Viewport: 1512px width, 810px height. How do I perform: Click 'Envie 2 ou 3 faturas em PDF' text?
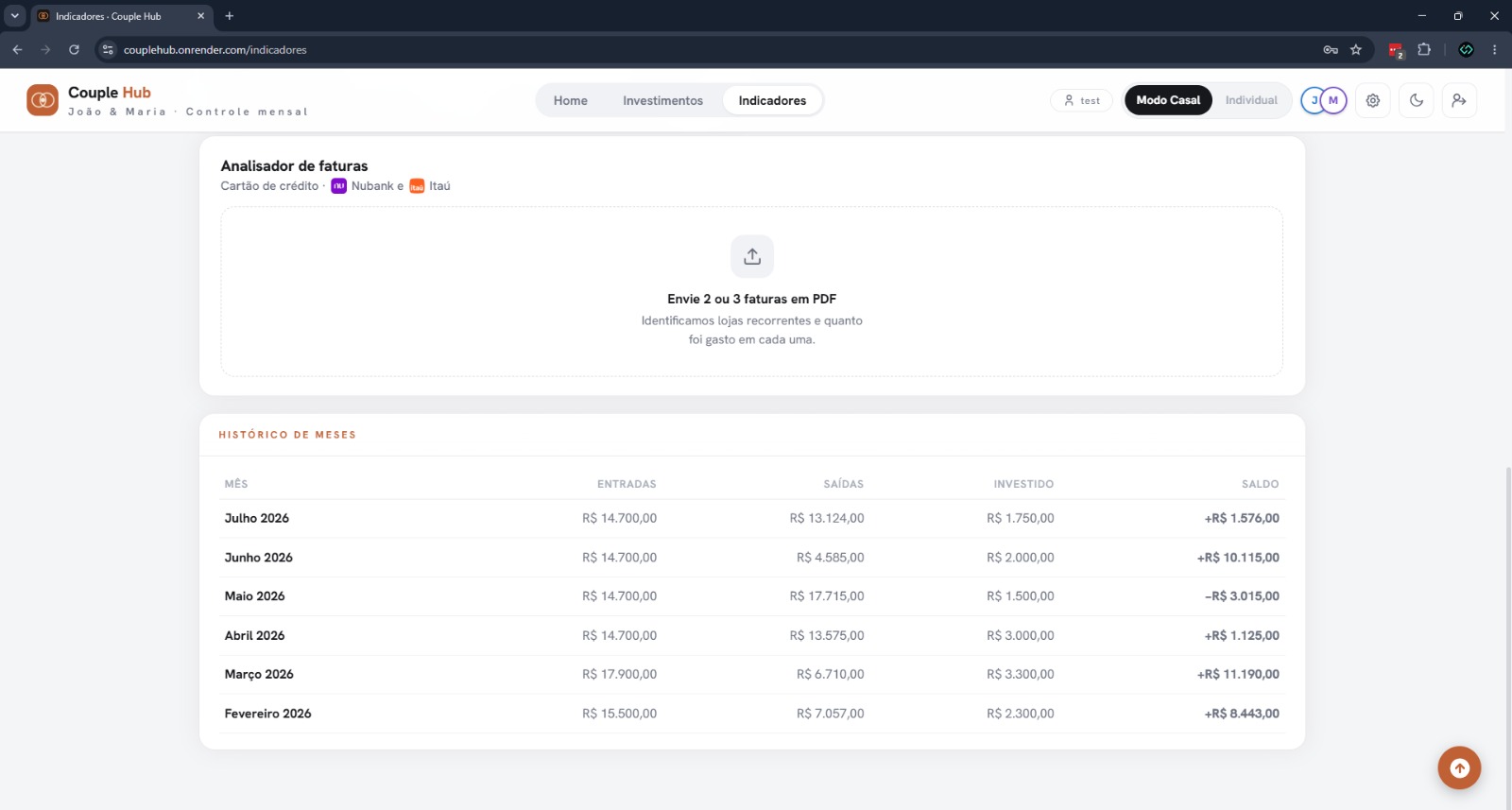(x=752, y=299)
